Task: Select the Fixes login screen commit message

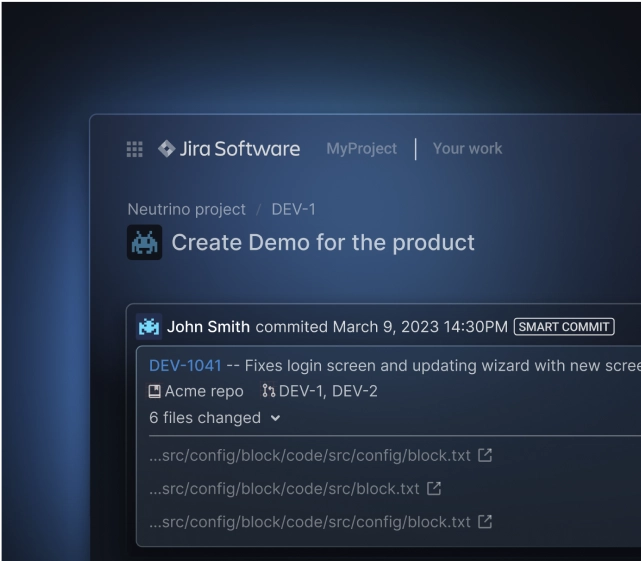Action: coord(442,366)
